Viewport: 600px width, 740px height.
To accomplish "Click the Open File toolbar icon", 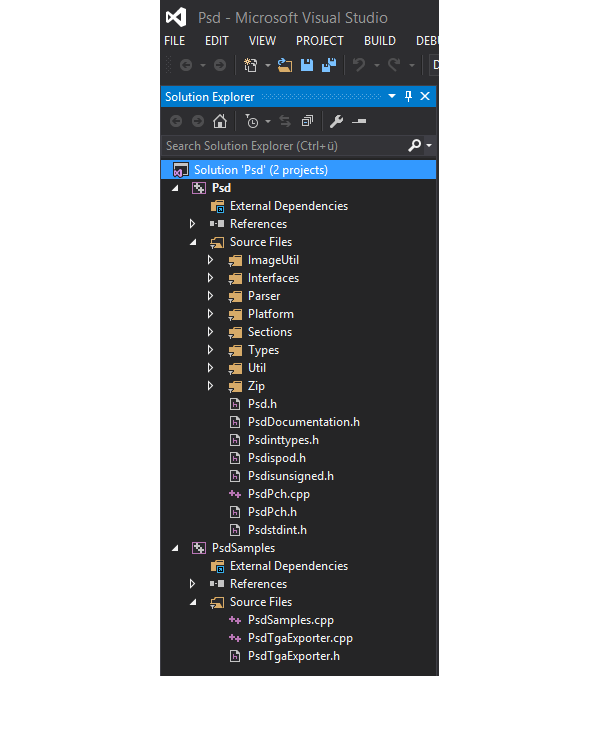I will click(285, 65).
